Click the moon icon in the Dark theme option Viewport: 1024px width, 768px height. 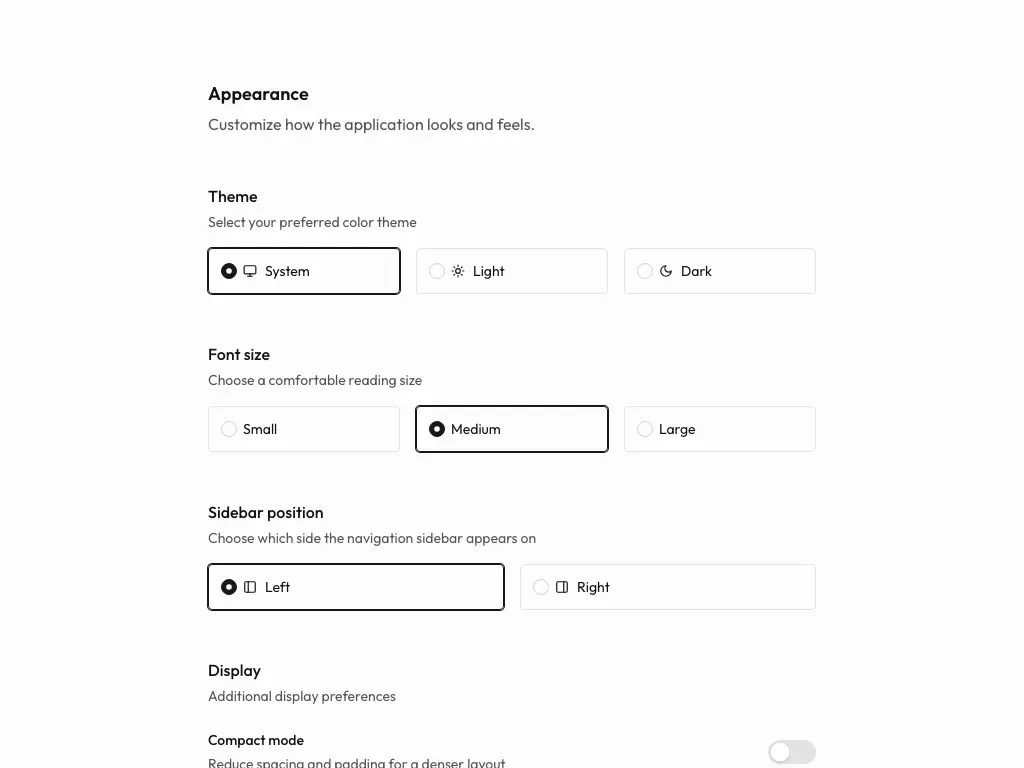pos(666,271)
